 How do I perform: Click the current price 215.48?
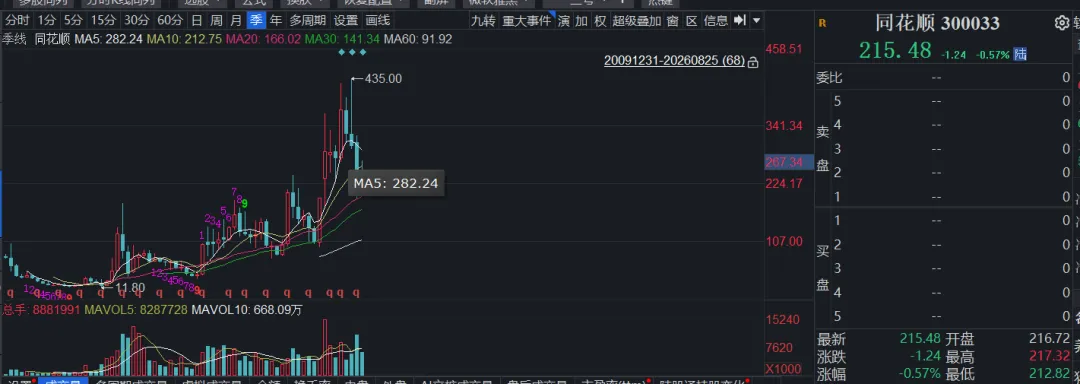click(895, 50)
